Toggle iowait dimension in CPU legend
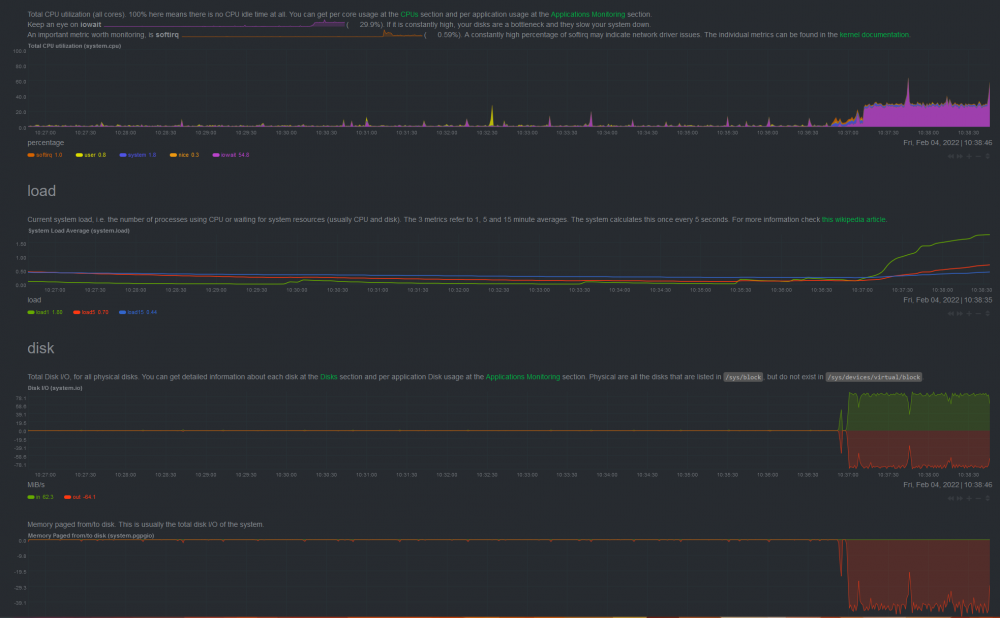 tap(231, 155)
